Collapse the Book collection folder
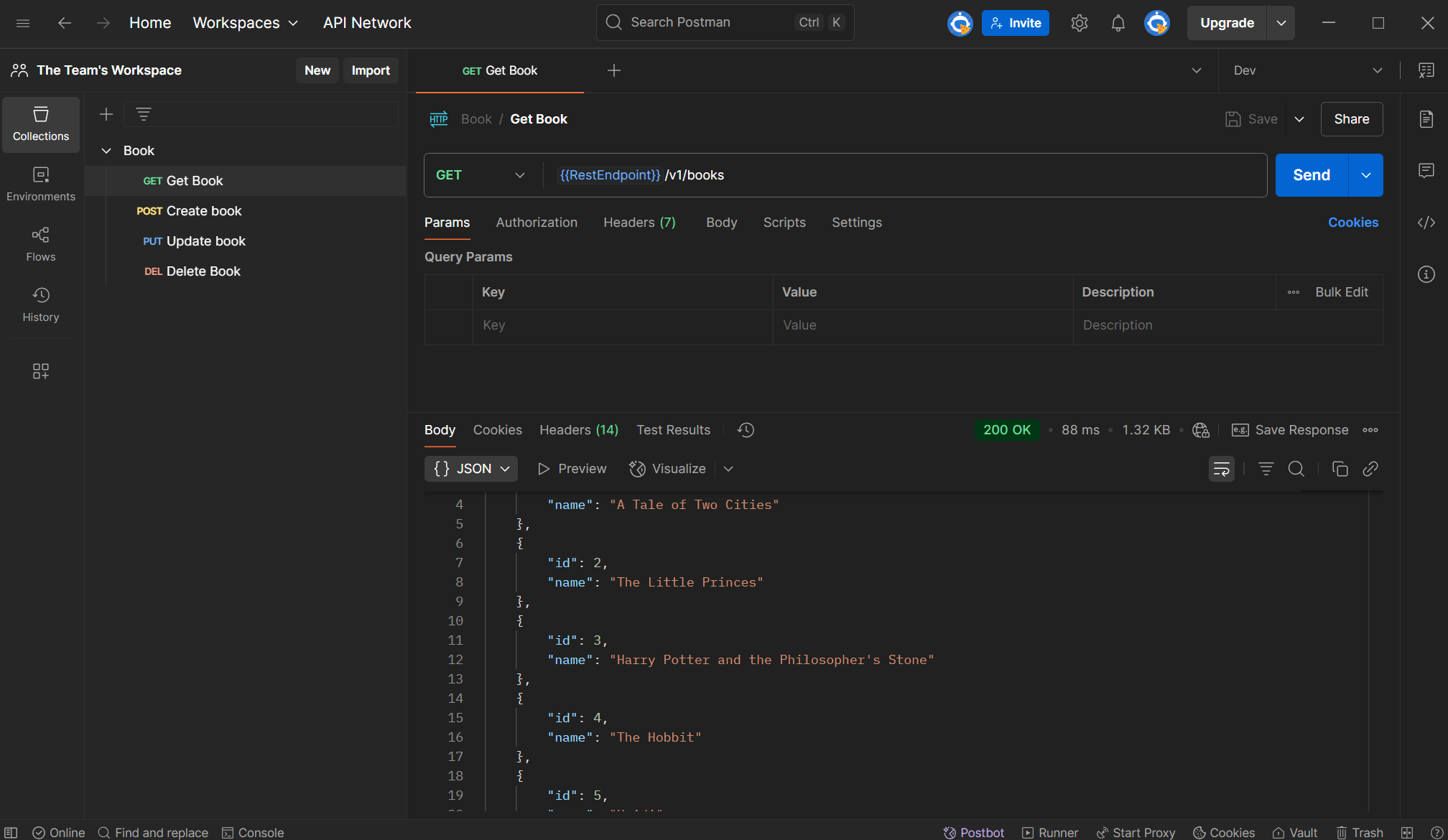 [106, 150]
